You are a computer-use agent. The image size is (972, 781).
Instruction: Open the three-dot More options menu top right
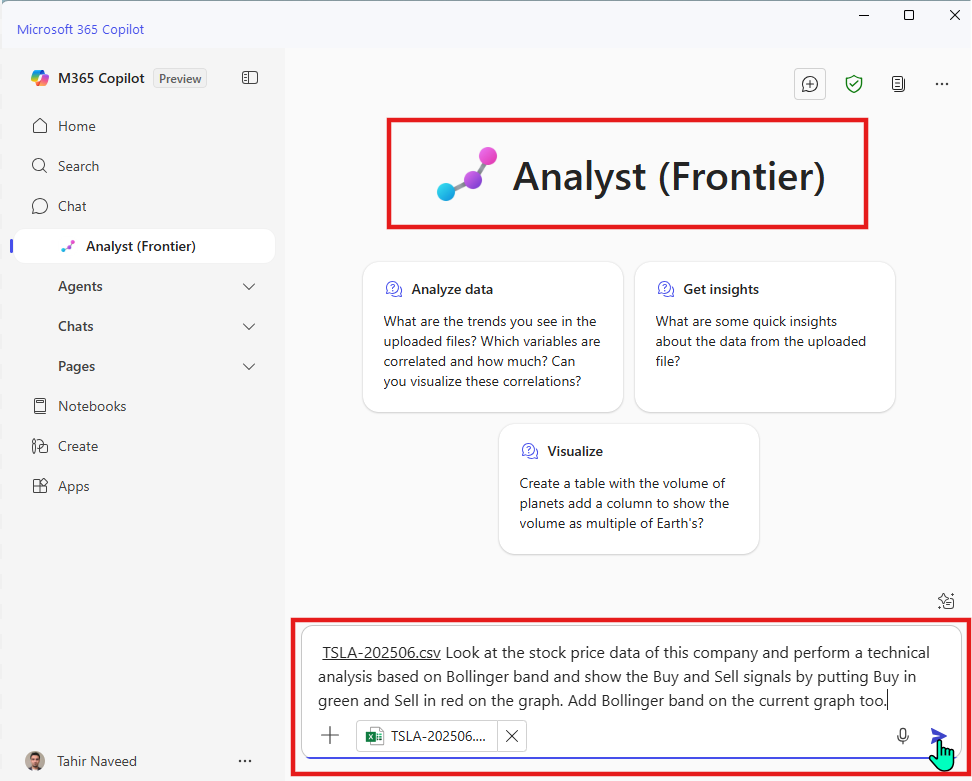tap(942, 84)
